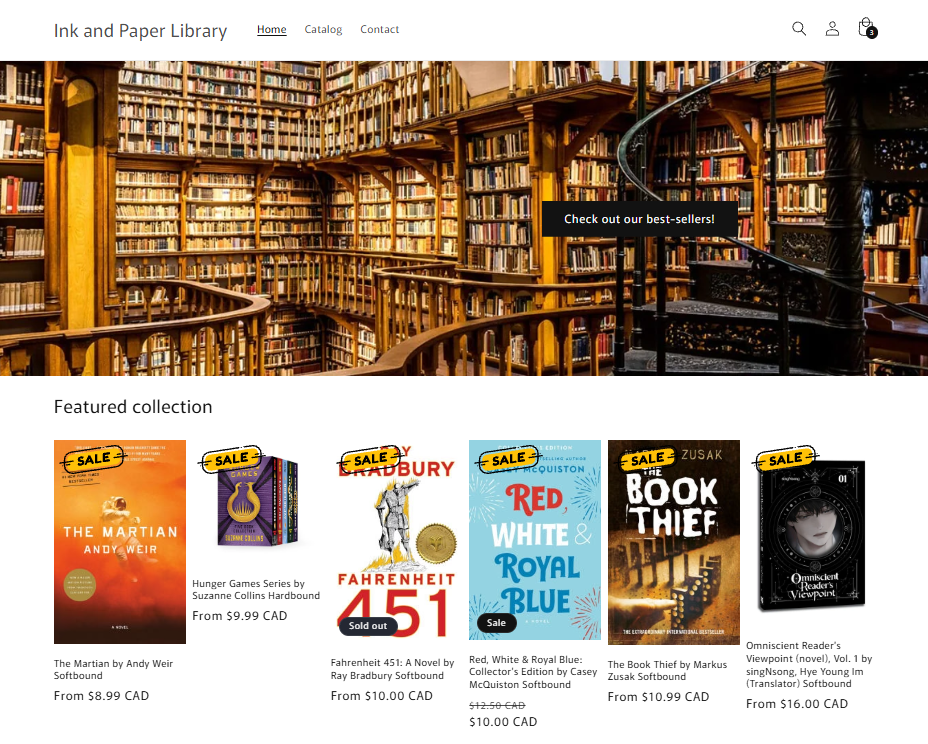928x744 pixels.
Task: Select The Book Thief cover image
Action: pyautogui.click(x=674, y=542)
